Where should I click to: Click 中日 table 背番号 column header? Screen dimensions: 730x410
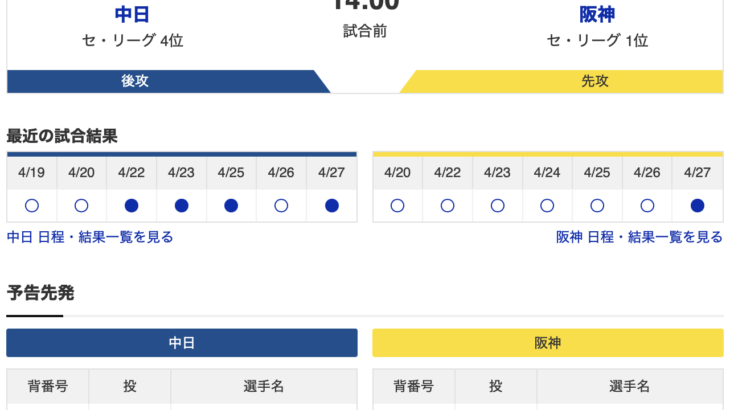coord(48,386)
